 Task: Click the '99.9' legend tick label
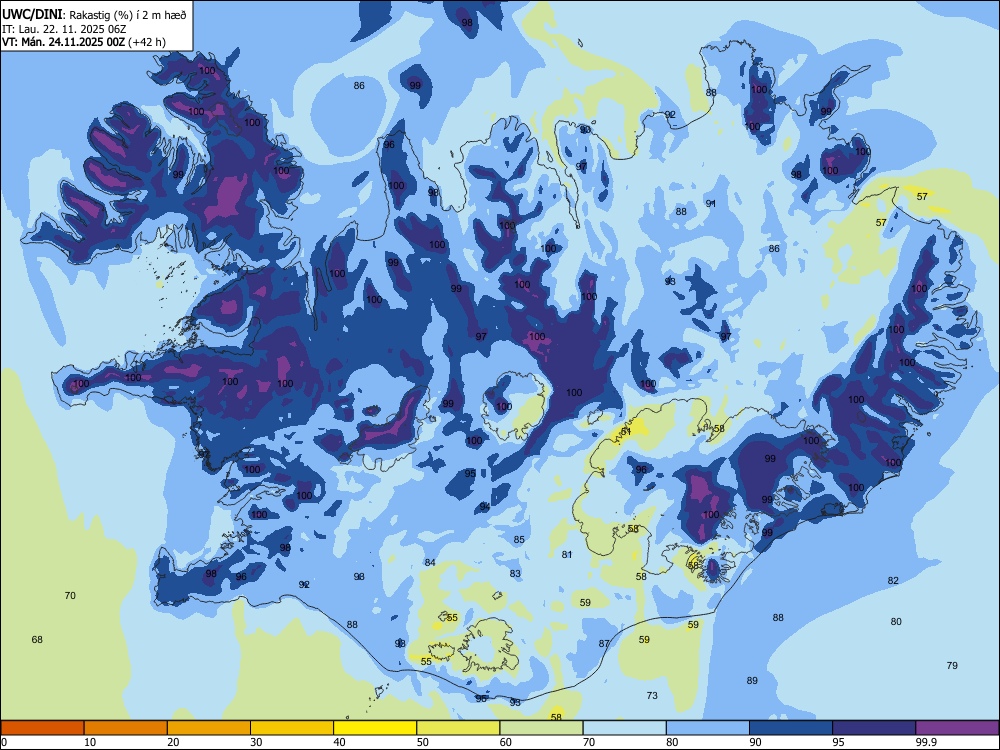926,742
